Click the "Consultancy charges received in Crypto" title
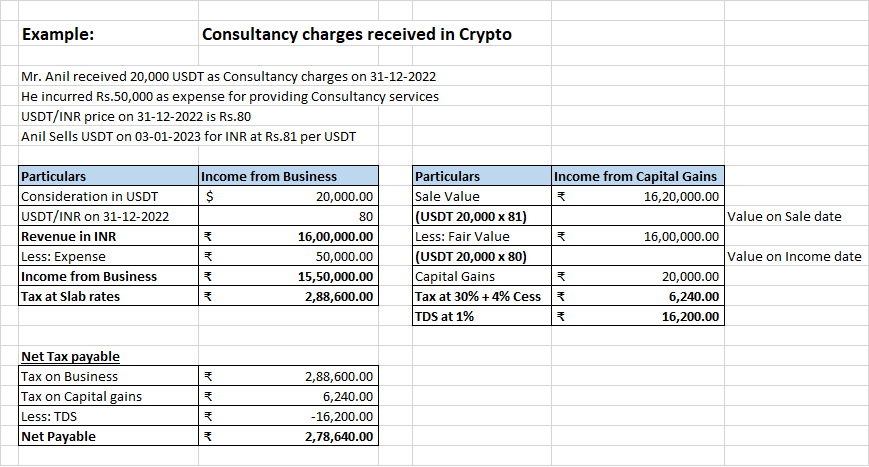Image resolution: width=869 pixels, height=467 pixels. 356,34
